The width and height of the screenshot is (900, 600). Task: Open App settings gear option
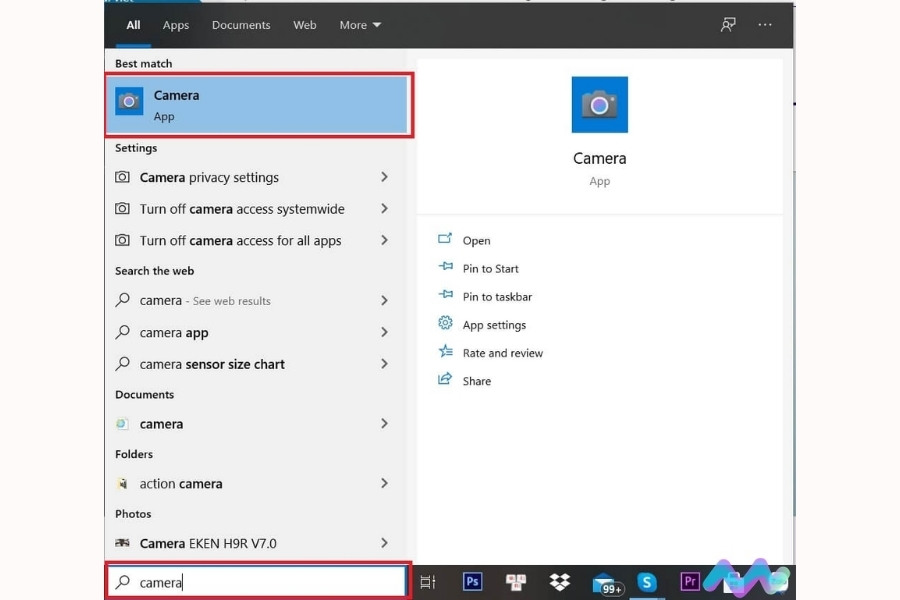(493, 325)
